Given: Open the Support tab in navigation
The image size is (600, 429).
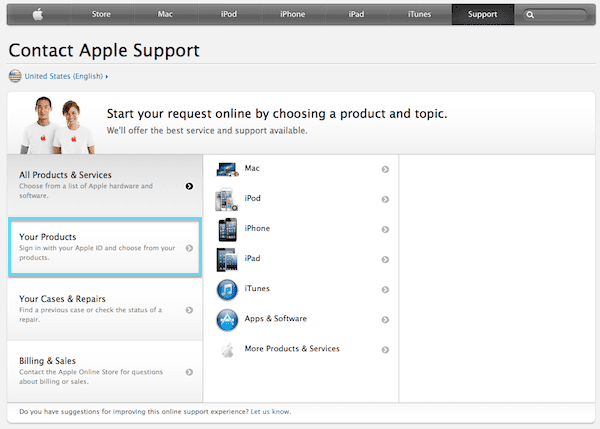Looking at the screenshot, I should coord(483,15).
